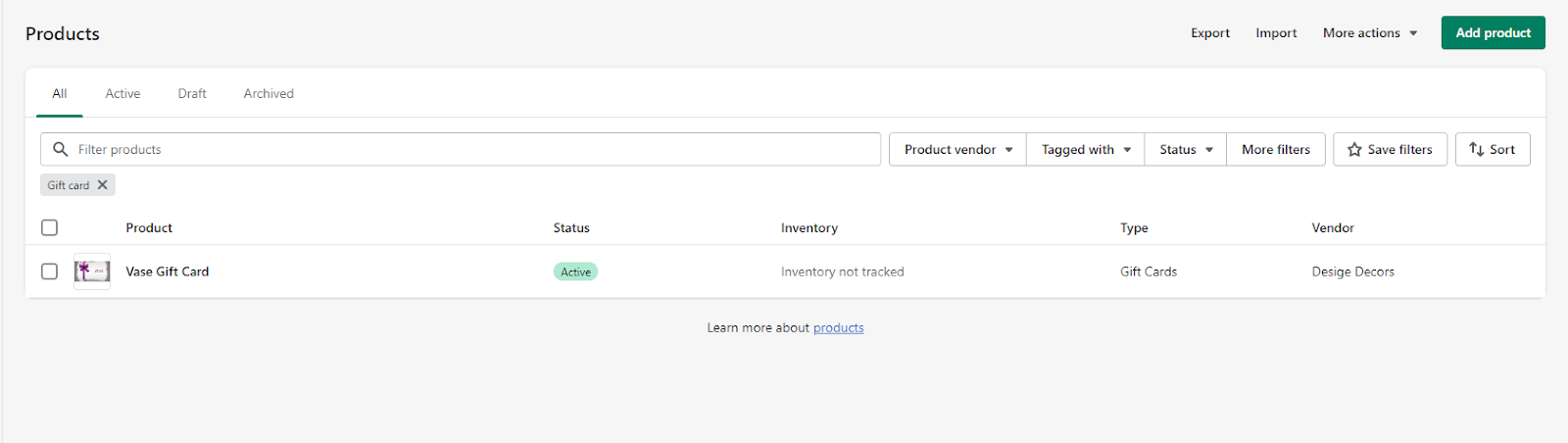Click the search magnifier icon
The image size is (1568, 443).
point(61,149)
